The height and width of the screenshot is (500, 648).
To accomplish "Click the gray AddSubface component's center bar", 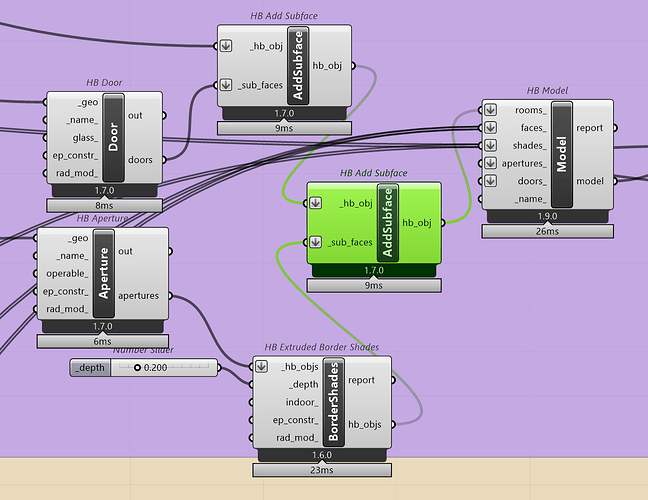I will pos(299,65).
